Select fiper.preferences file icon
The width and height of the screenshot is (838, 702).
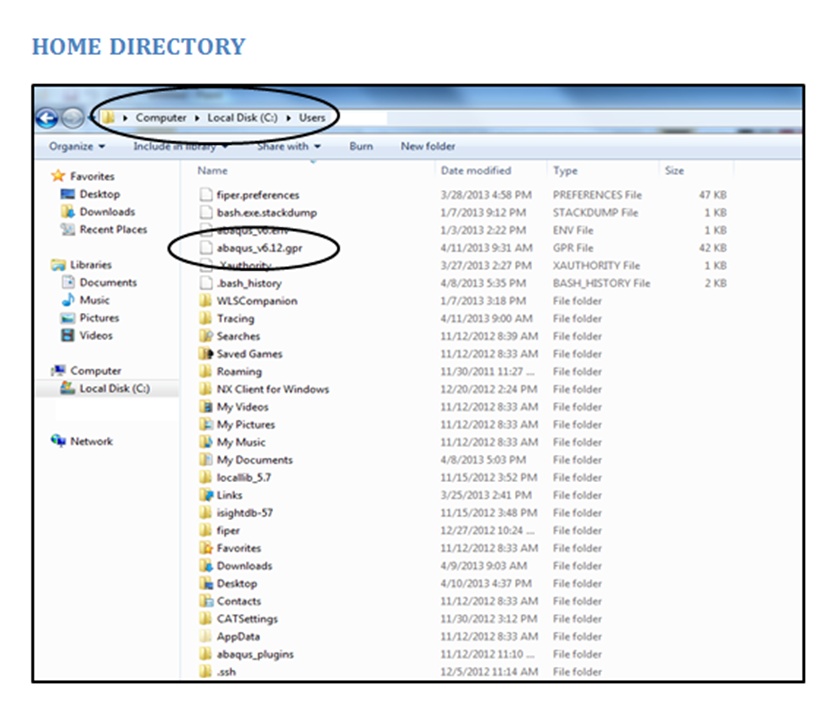coord(206,194)
